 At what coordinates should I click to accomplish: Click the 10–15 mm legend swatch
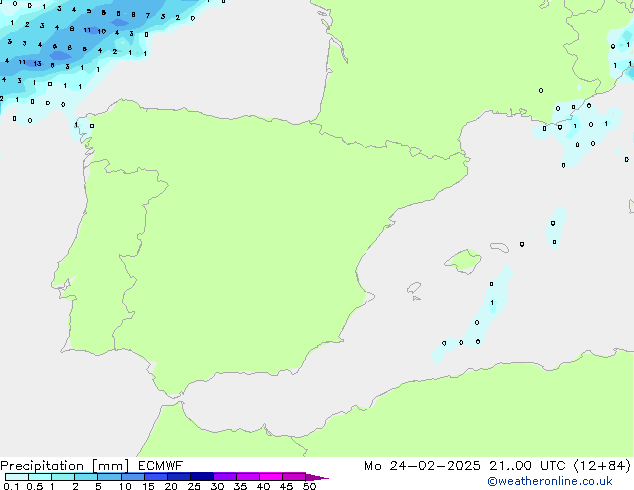(133, 477)
